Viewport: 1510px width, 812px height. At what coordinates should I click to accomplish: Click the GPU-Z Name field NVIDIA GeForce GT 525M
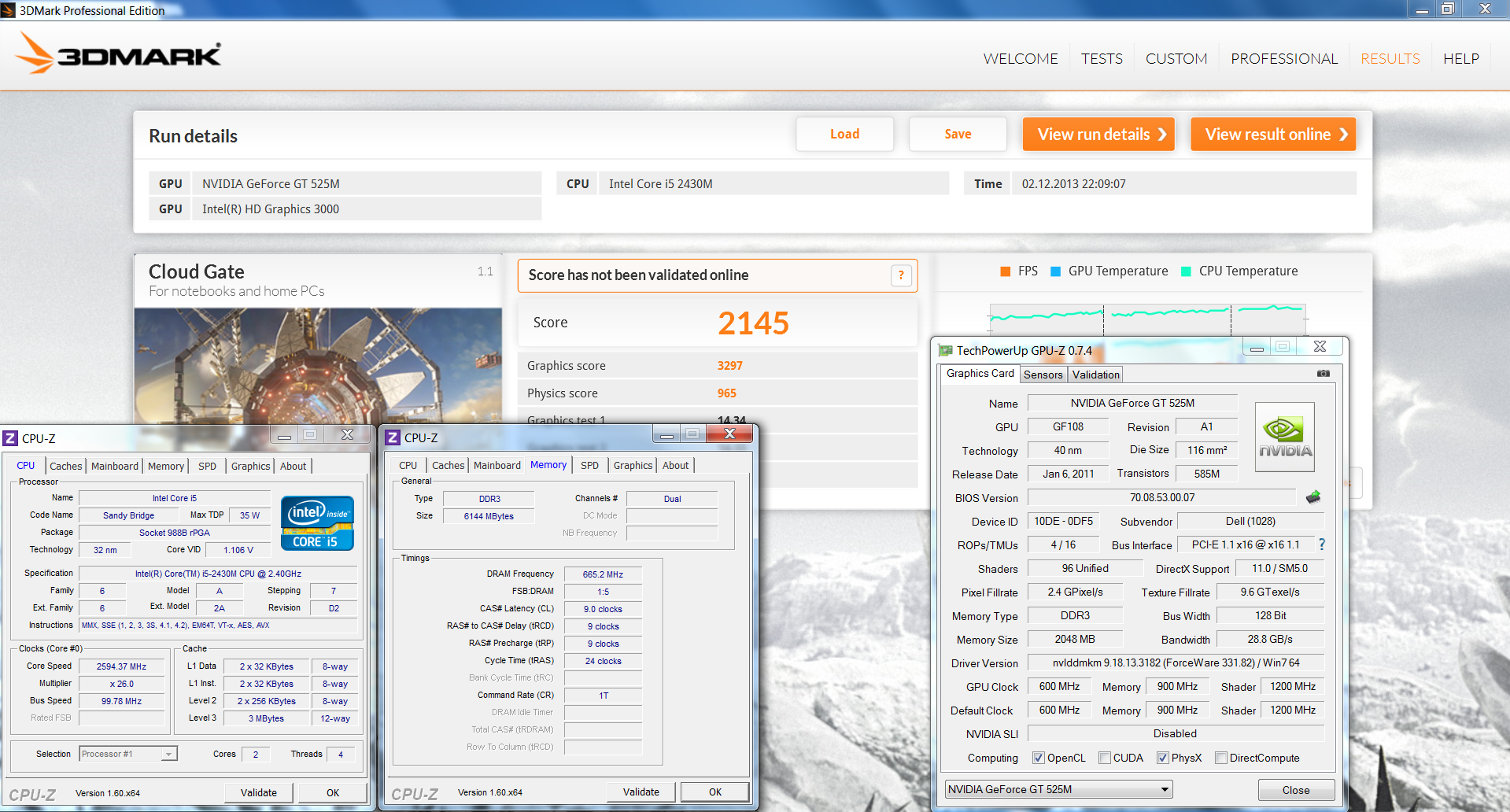coord(1132,403)
